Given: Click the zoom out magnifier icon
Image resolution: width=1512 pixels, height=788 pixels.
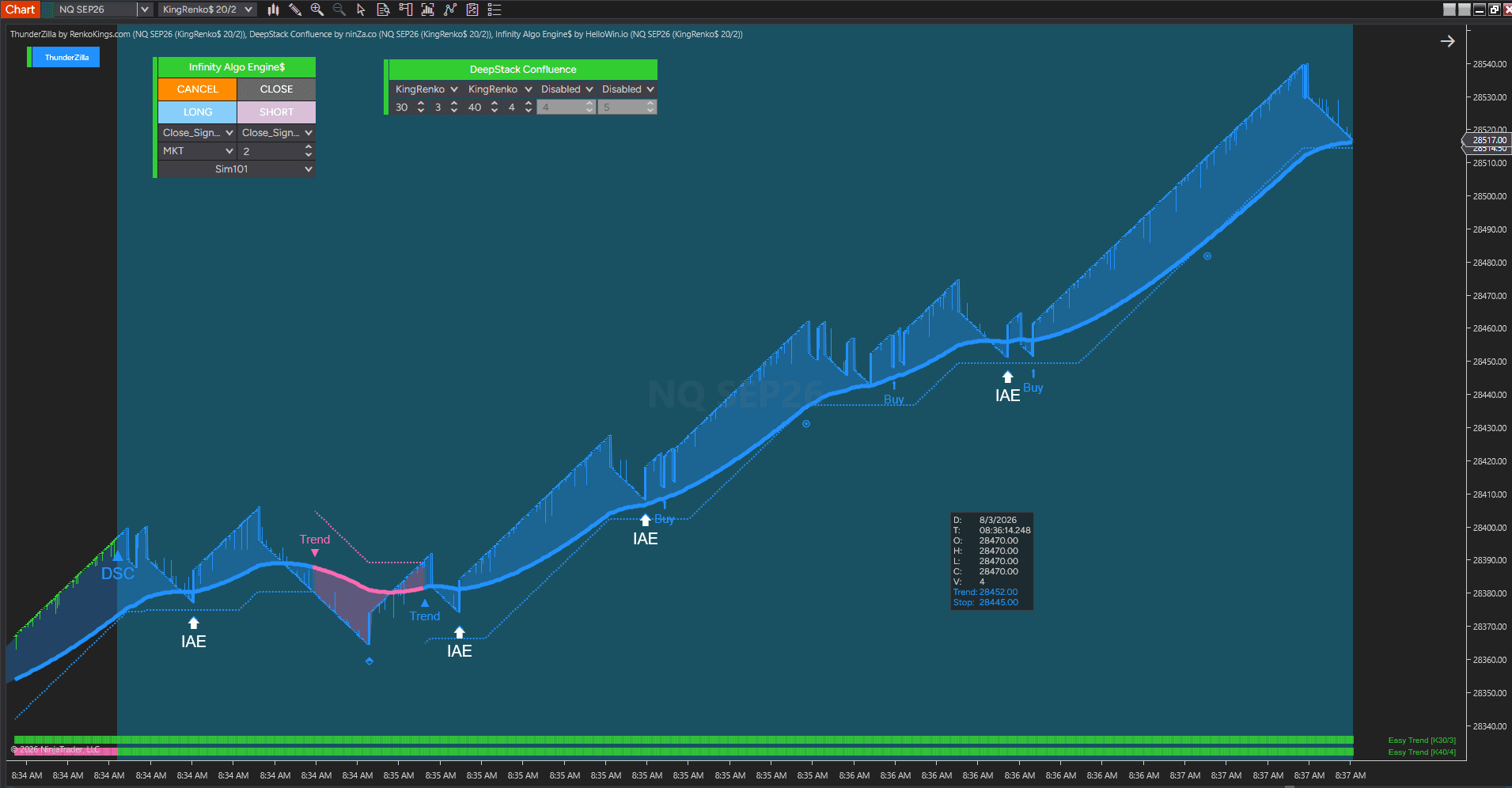Looking at the screenshot, I should [x=339, y=9].
